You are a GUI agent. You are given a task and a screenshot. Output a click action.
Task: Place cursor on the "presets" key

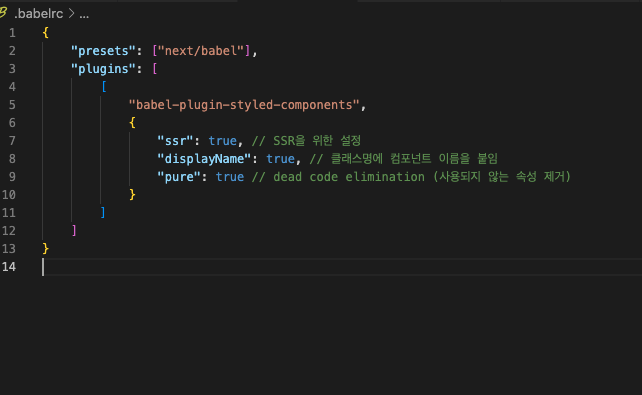[x=103, y=51]
